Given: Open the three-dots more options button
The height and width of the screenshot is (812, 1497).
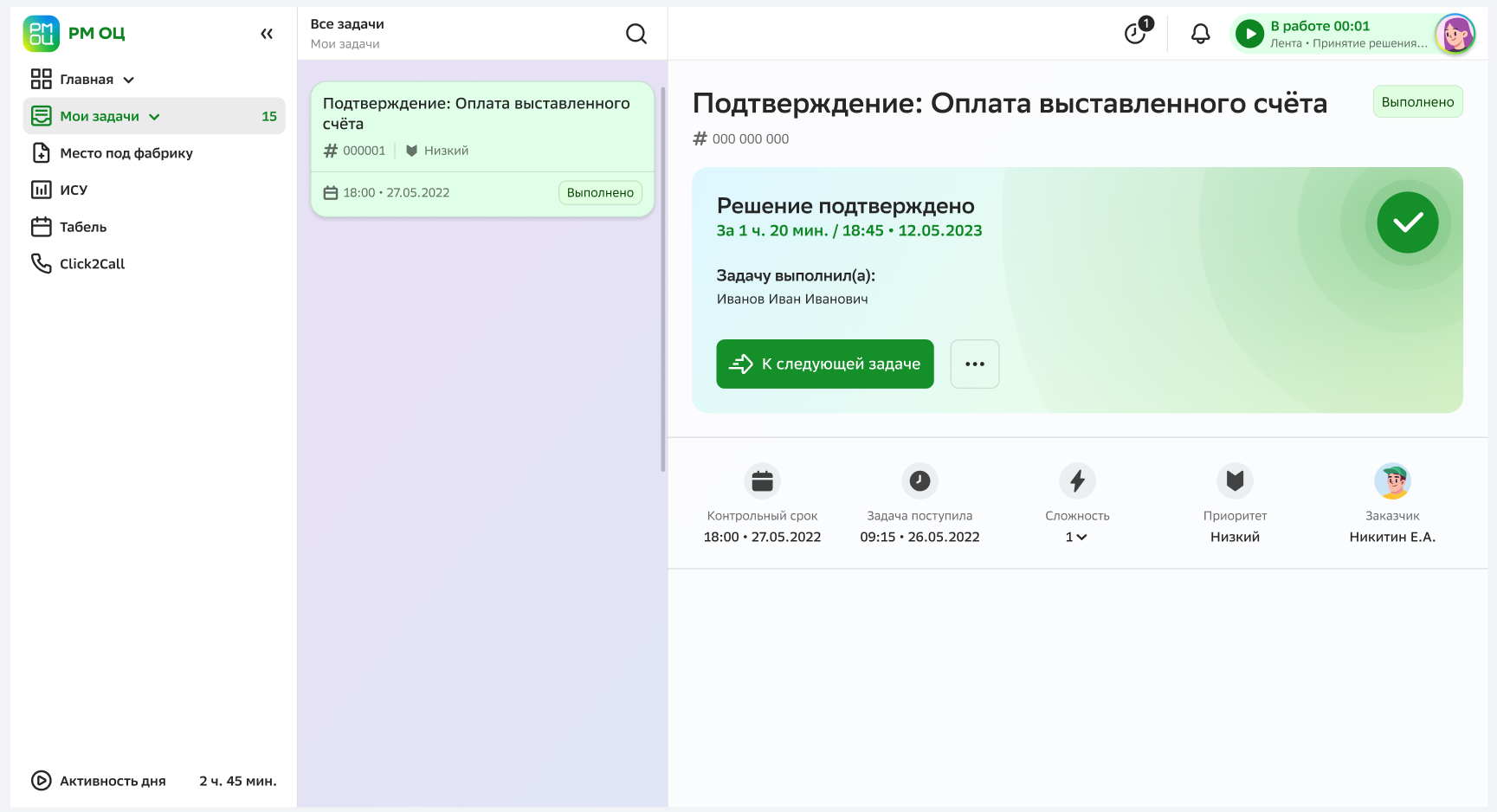Looking at the screenshot, I should point(975,364).
